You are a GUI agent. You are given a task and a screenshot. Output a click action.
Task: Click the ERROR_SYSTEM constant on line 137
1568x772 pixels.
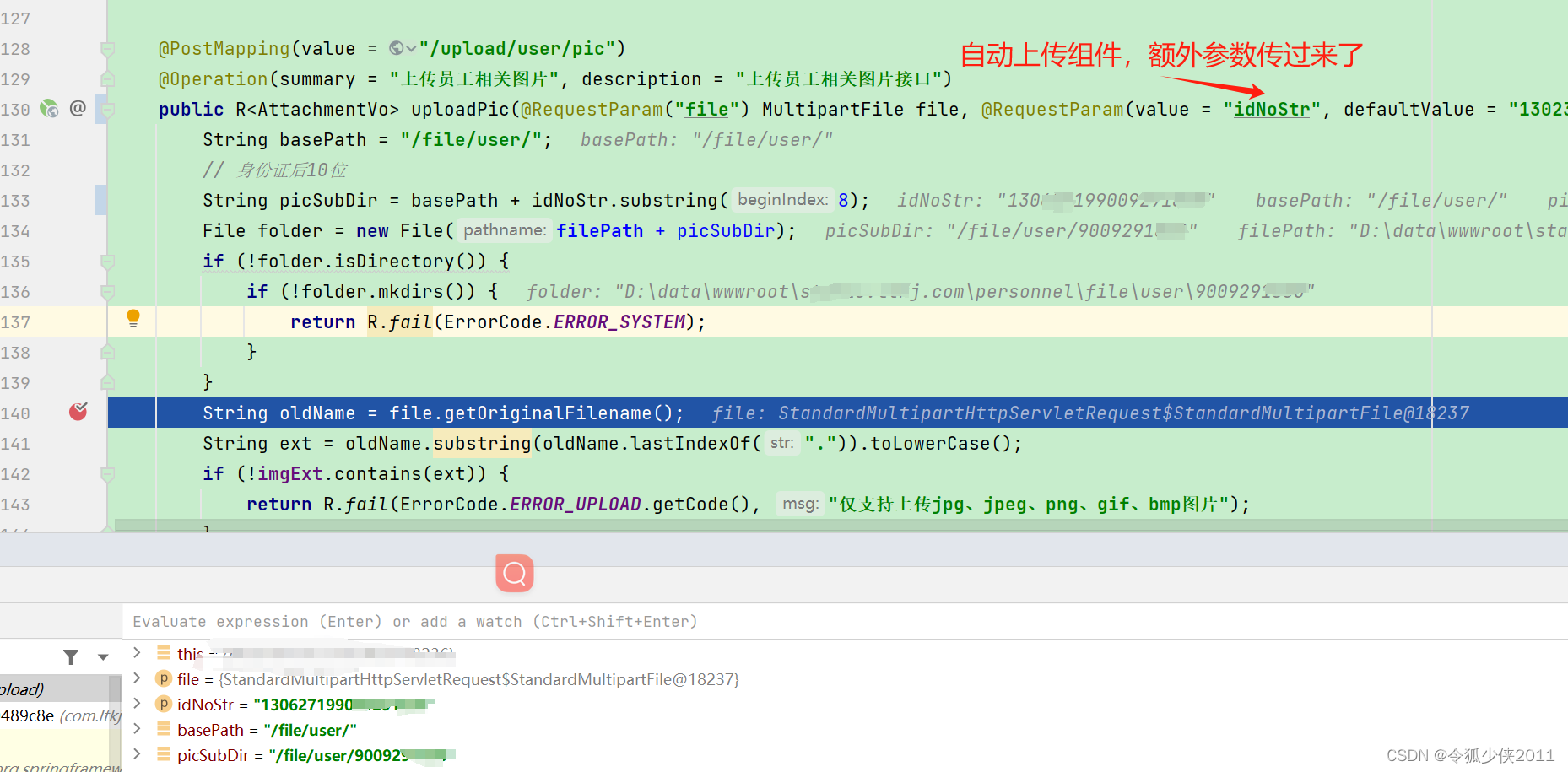(619, 322)
